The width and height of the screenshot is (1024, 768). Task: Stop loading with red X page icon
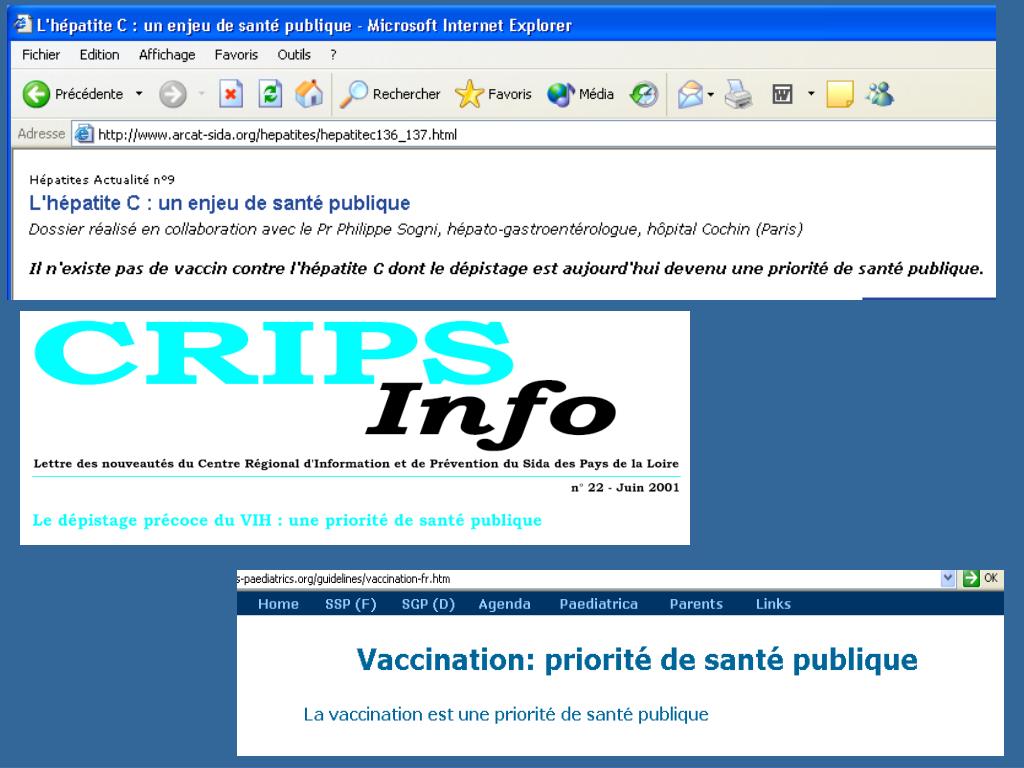(x=231, y=94)
